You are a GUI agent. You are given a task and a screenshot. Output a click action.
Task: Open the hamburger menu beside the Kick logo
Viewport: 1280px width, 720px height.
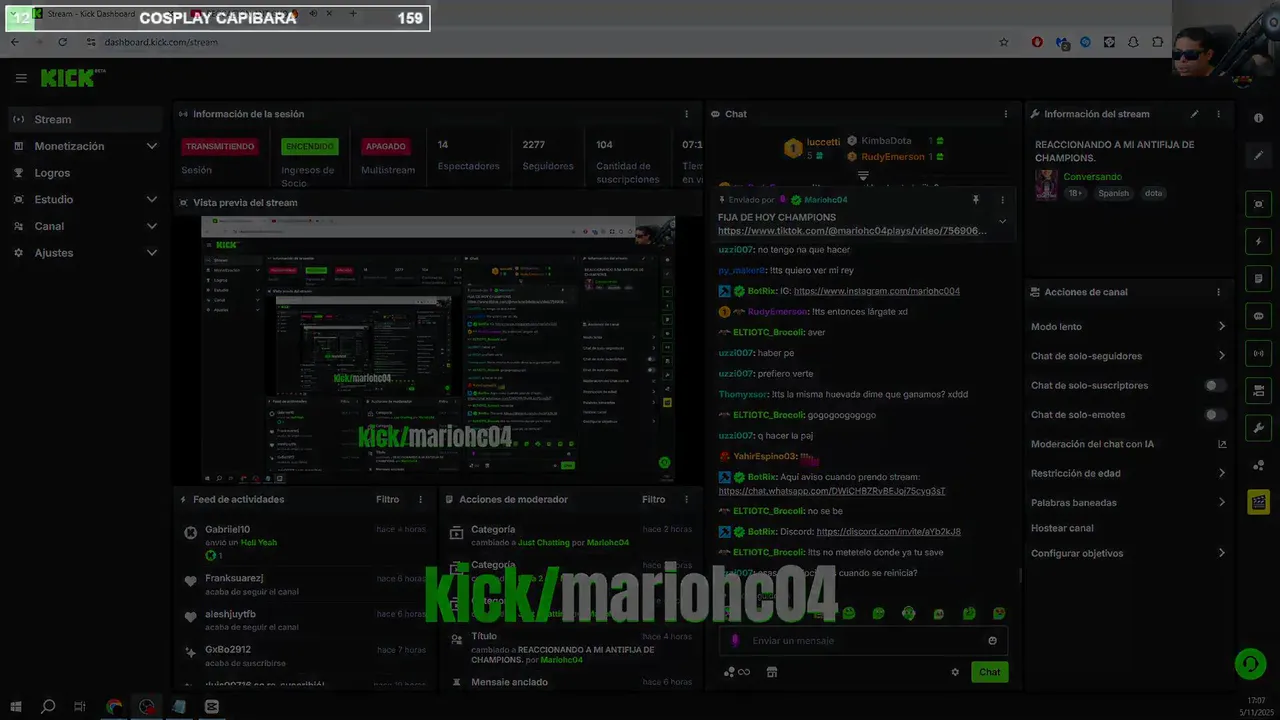click(21, 78)
